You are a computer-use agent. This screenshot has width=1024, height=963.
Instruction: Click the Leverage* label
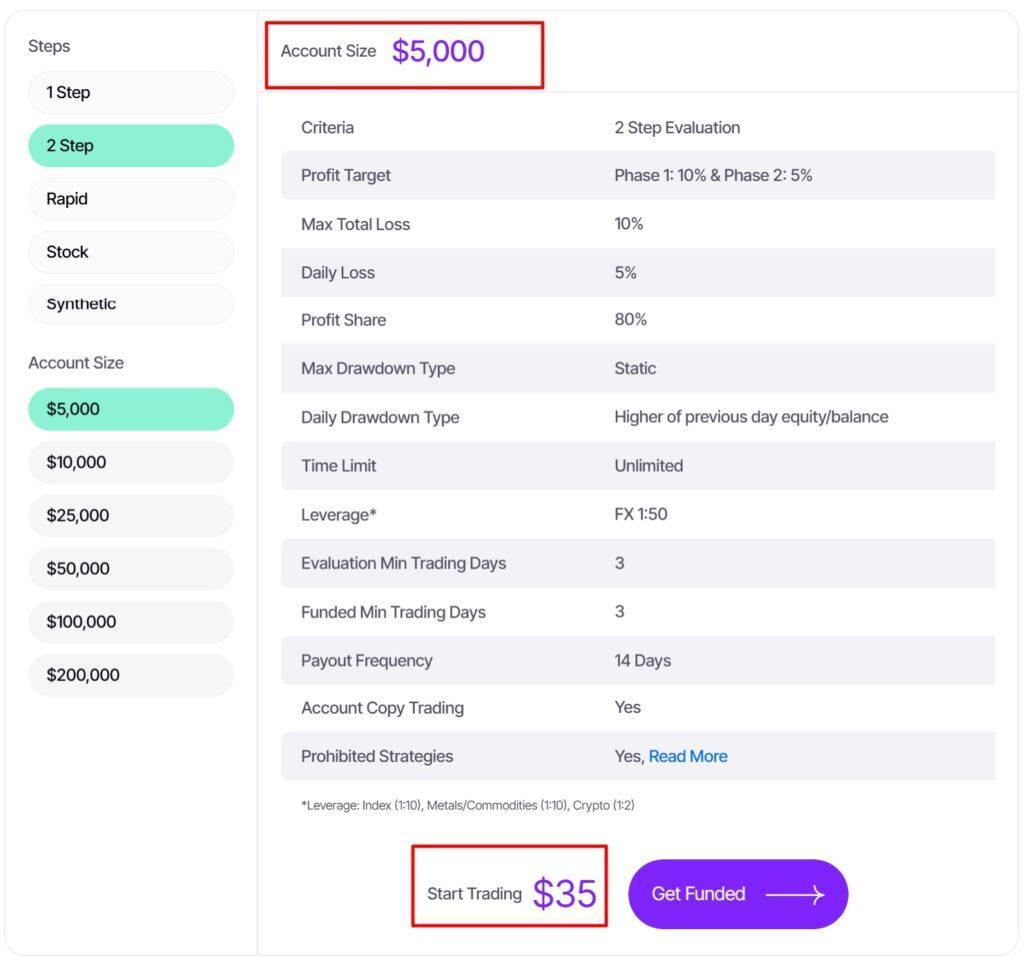[x=338, y=514]
